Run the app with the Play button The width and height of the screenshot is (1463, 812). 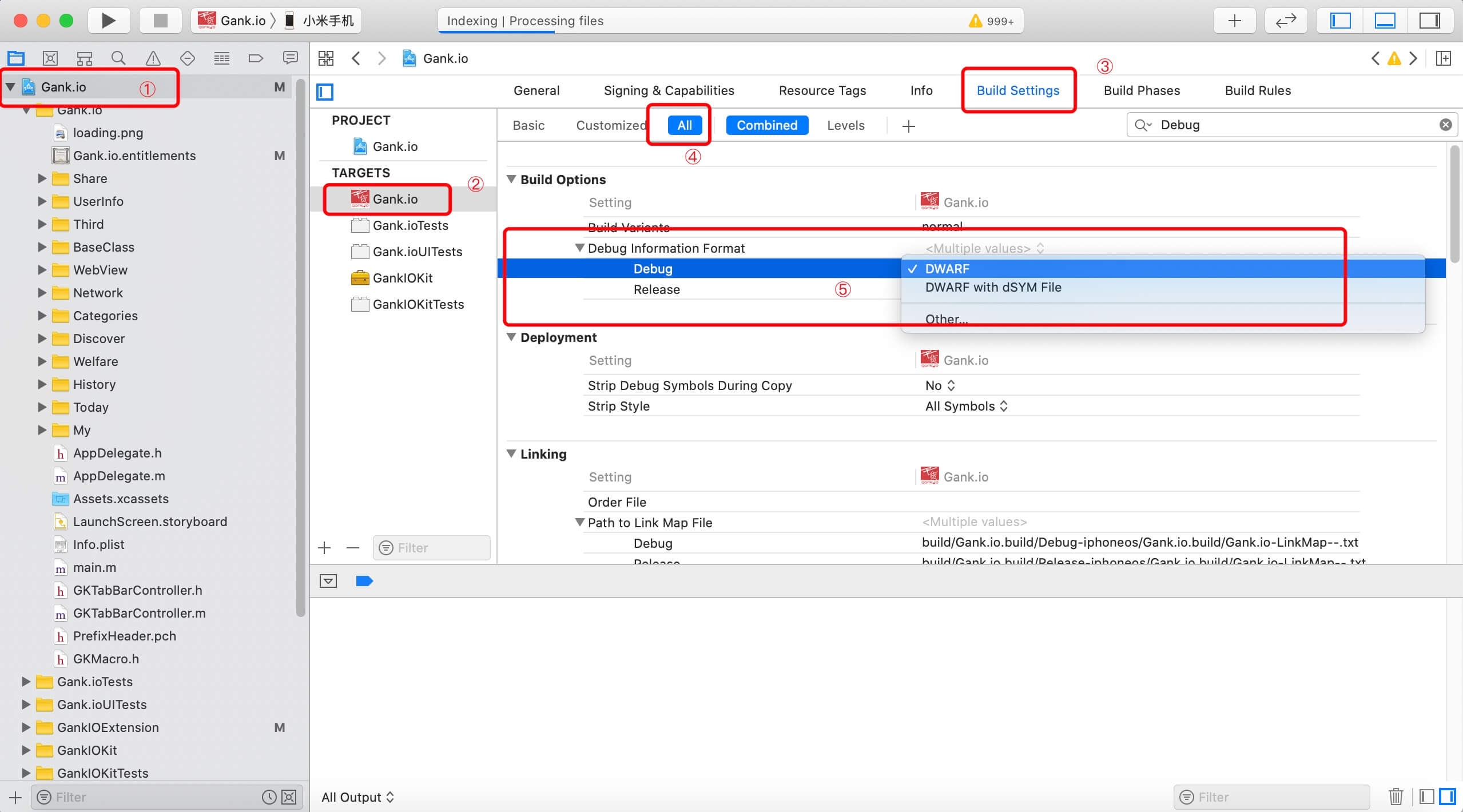point(108,21)
